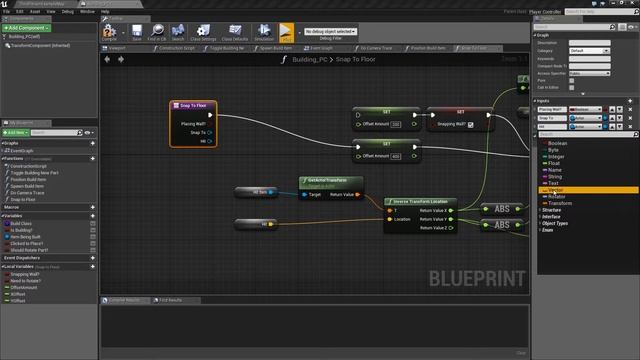
Task: Click the Compile toolbar icon
Action: tap(109, 32)
